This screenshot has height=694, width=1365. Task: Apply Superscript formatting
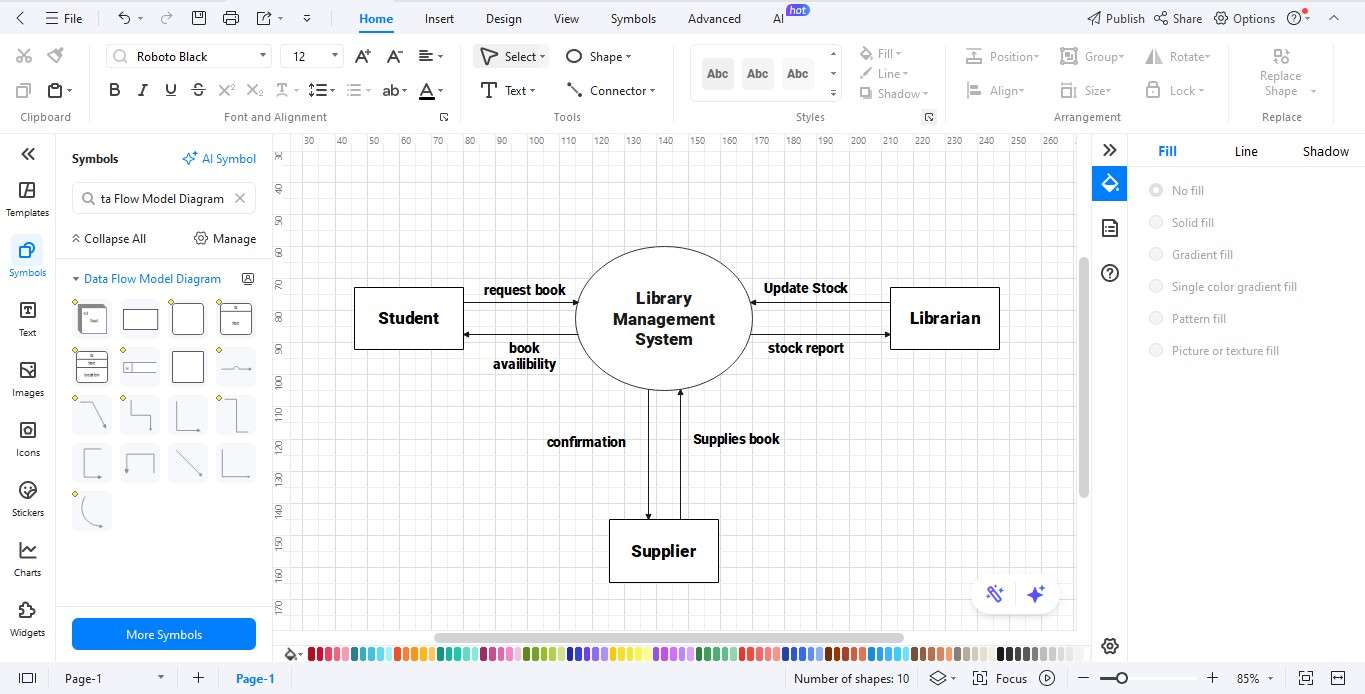click(x=227, y=90)
